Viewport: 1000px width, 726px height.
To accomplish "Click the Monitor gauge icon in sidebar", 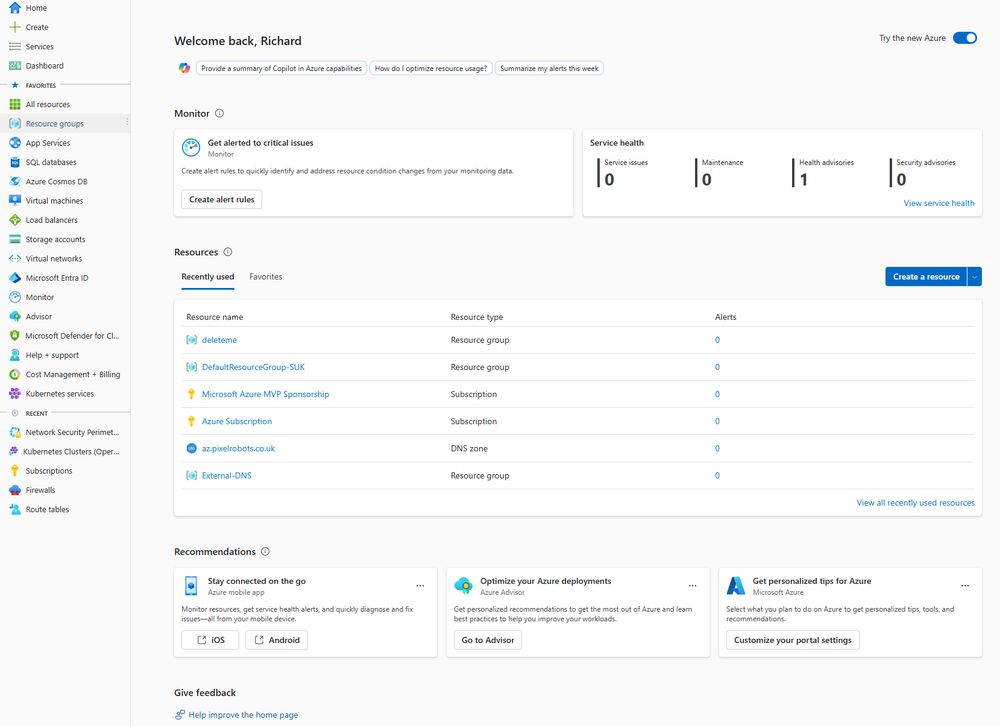I will [15, 297].
